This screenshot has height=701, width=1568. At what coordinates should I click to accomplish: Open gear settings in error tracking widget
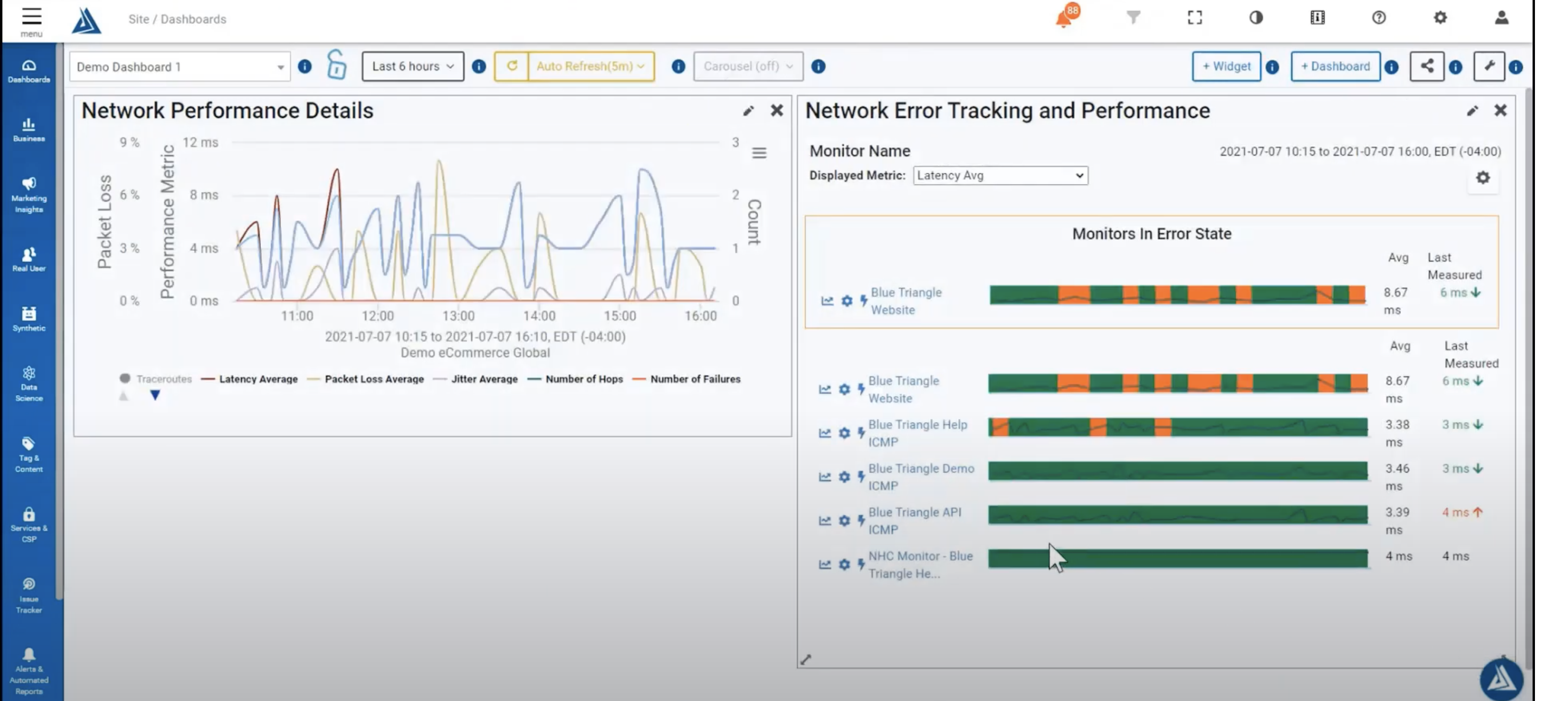[1483, 178]
